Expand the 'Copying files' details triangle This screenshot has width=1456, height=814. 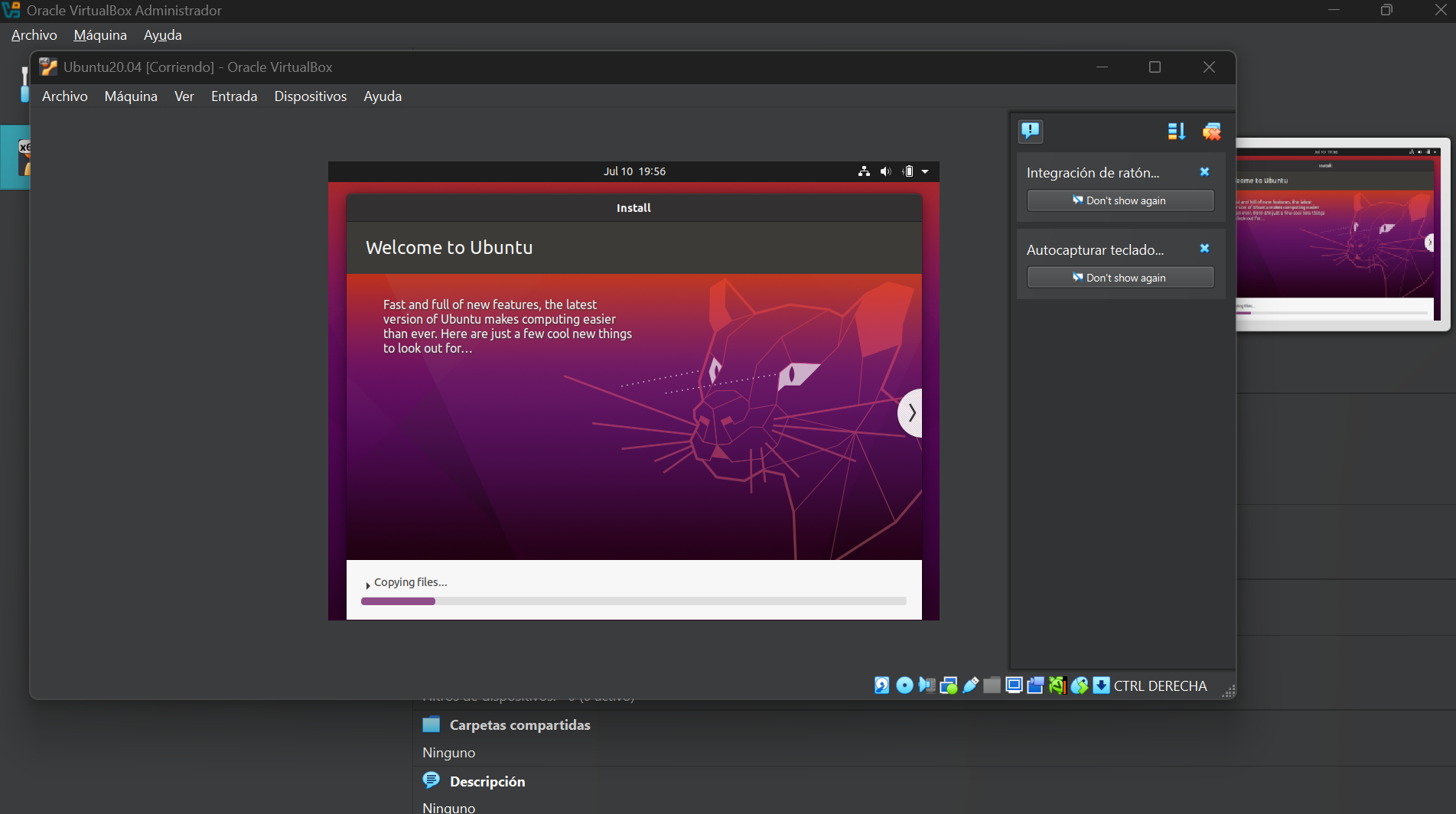(368, 584)
